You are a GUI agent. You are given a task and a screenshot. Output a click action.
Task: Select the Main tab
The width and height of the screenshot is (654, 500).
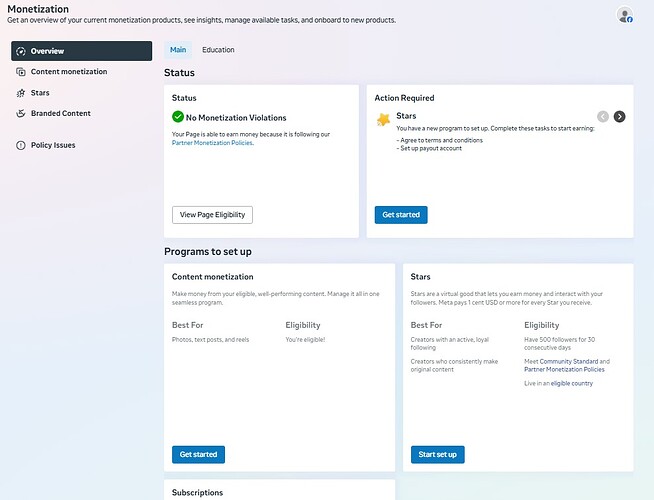pyautogui.click(x=178, y=50)
